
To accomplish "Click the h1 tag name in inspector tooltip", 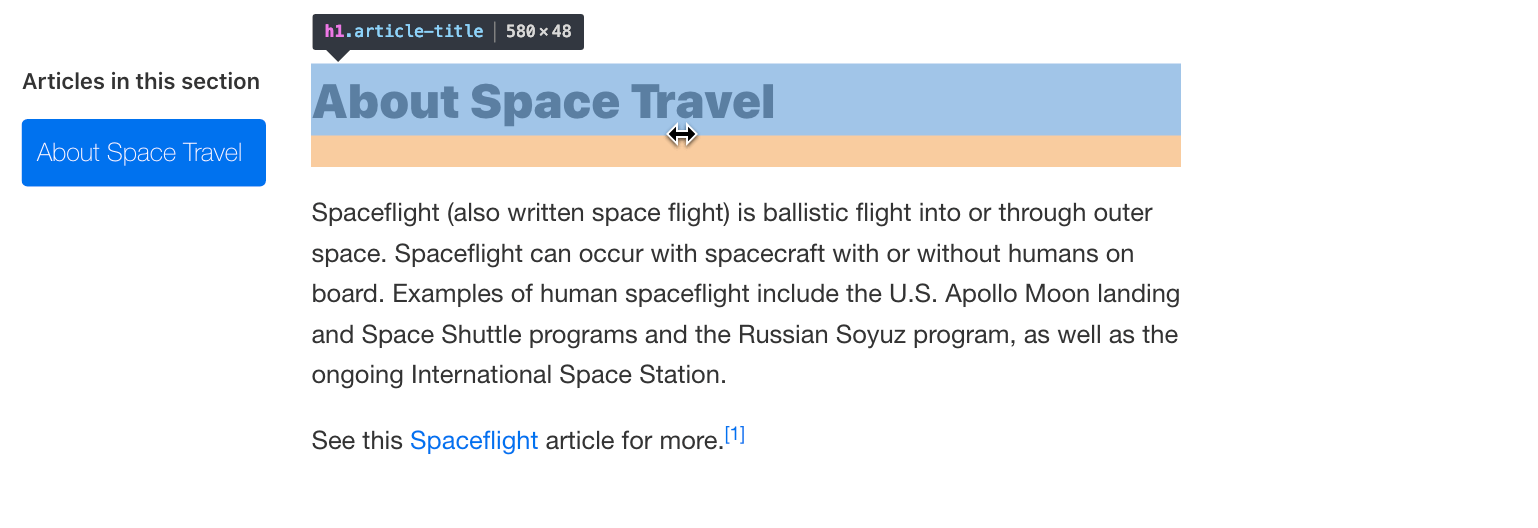I will click(x=334, y=31).
